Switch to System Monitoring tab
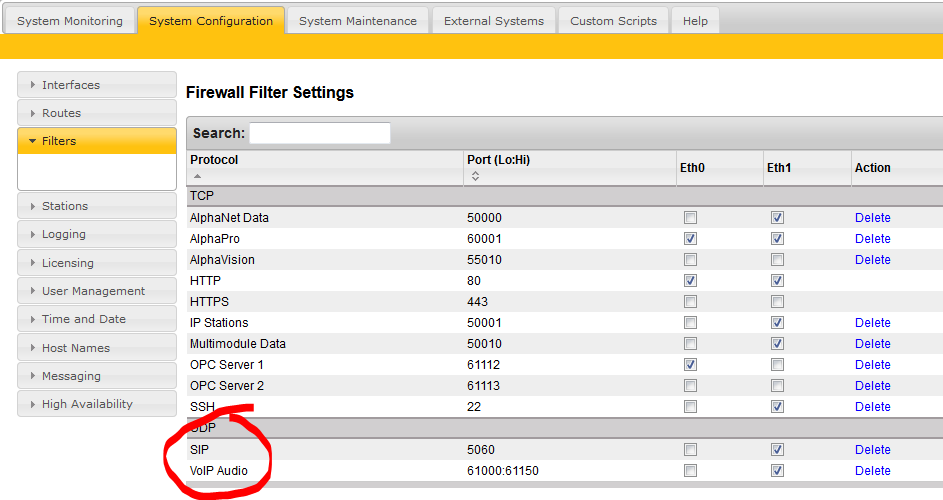The image size is (943, 500). click(x=70, y=21)
